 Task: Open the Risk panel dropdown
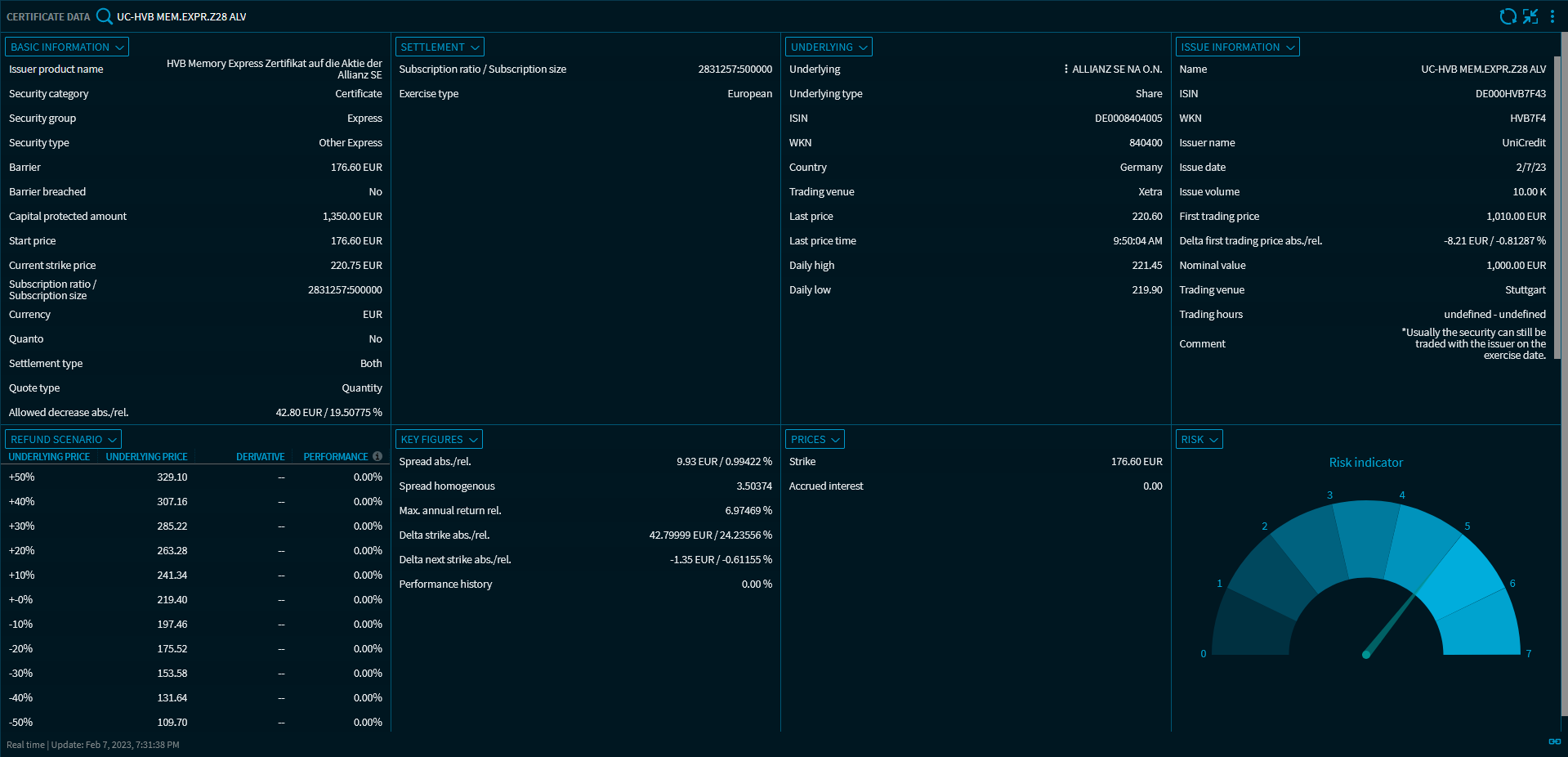[x=1199, y=440]
